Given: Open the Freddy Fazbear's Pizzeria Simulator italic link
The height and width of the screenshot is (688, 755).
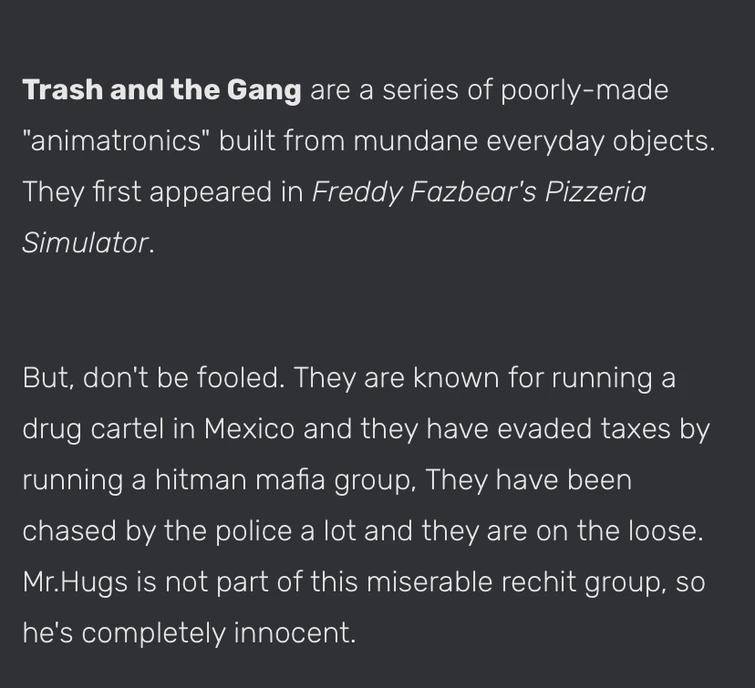Looking at the screenshot, I should pyautogui.click(x=478, y=191).
